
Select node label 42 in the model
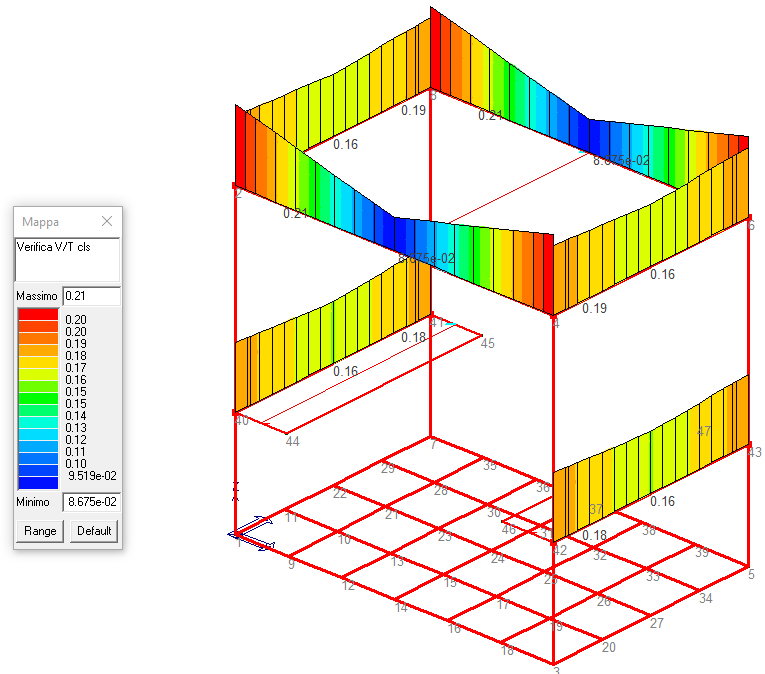560,551
